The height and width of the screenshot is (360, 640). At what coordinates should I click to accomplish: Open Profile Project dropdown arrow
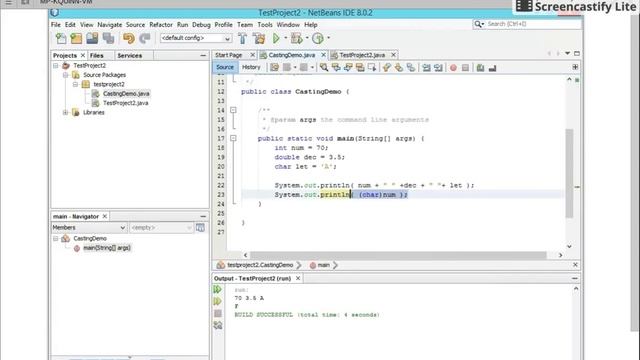329,38
